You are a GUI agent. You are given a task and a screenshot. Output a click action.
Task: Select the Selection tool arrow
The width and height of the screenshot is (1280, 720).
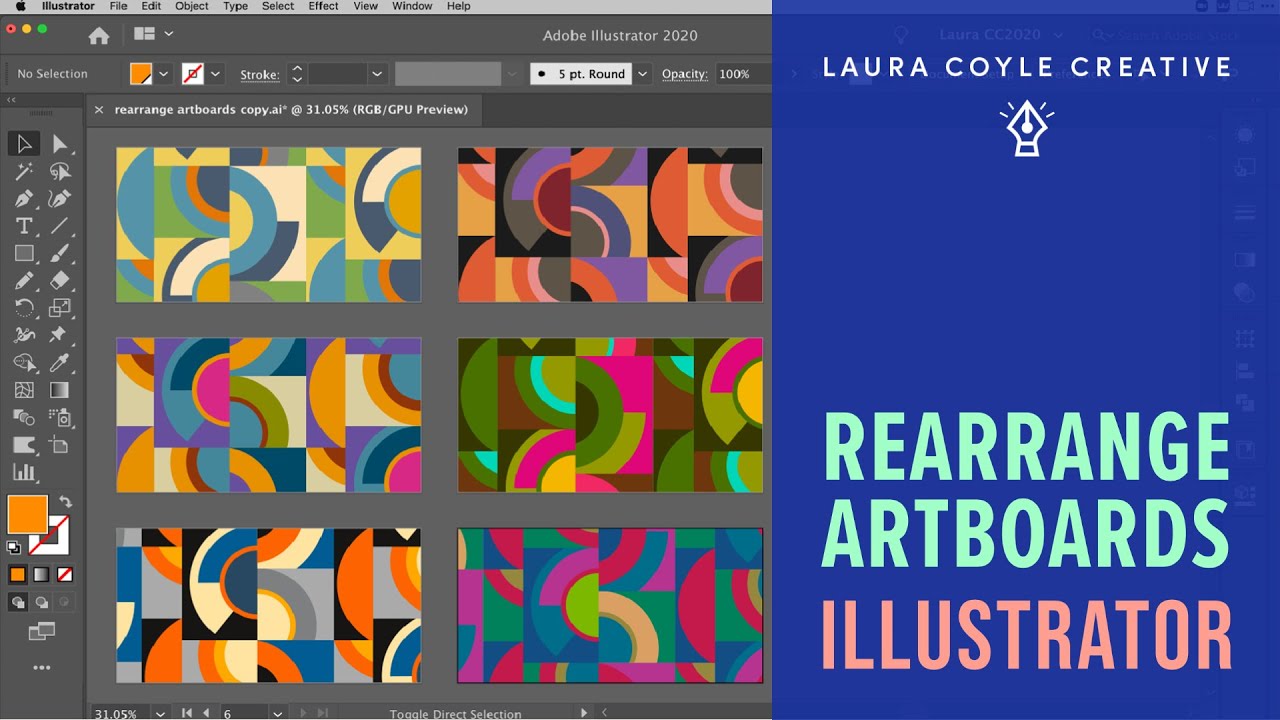(x=24, y=144)
